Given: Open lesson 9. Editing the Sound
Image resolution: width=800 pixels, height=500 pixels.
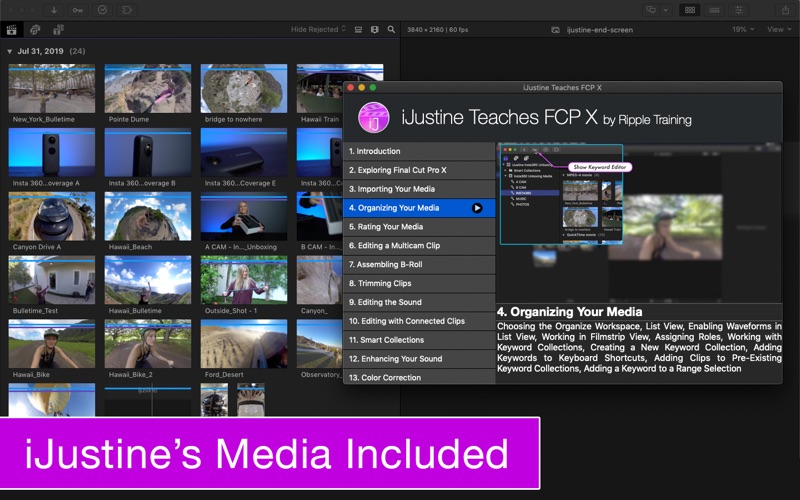Looking at the screenshot, I should [x=419, y=302].
